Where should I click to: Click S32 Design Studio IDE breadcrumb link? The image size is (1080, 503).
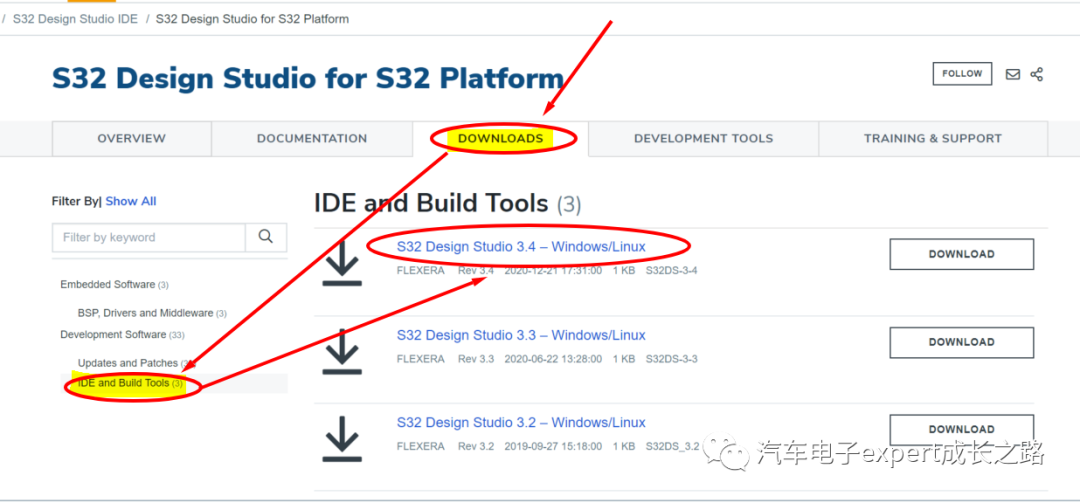(75, 19)
